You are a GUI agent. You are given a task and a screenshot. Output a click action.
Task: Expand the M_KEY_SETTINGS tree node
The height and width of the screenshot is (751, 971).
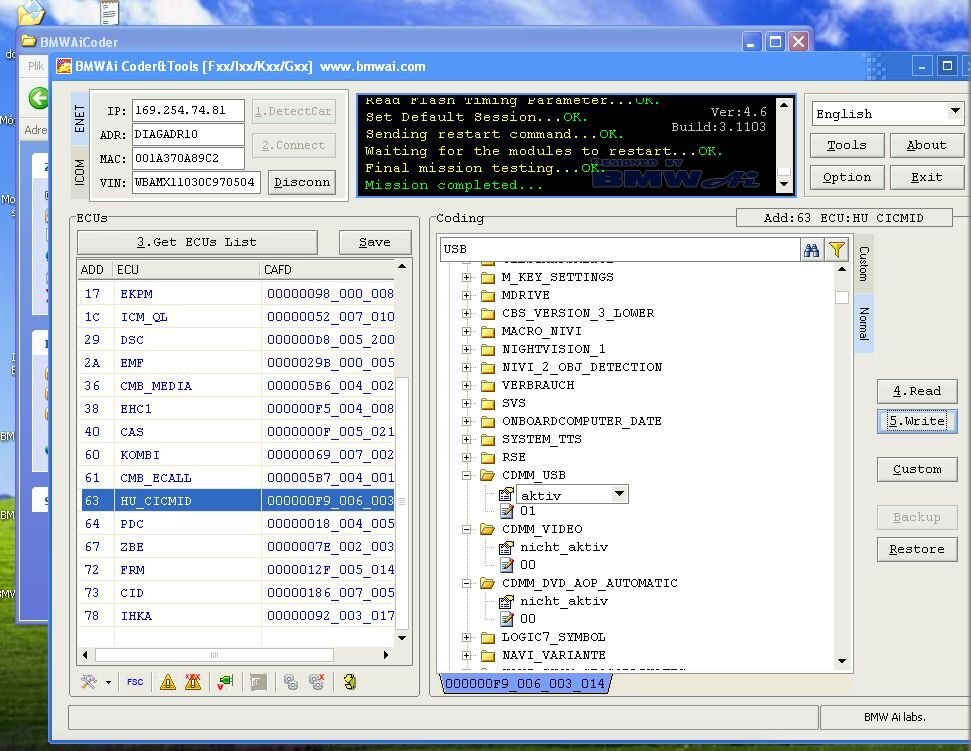pos(467,277)
